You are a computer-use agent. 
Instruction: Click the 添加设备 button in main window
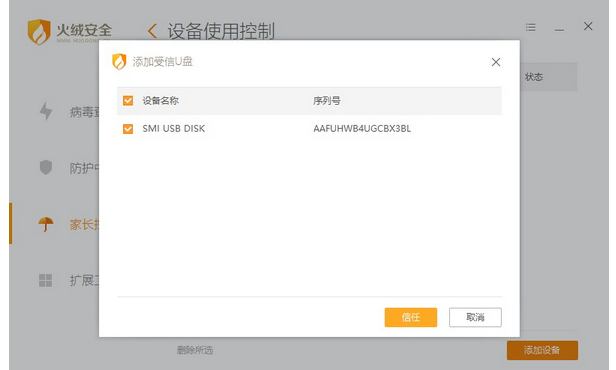[542, 350]
